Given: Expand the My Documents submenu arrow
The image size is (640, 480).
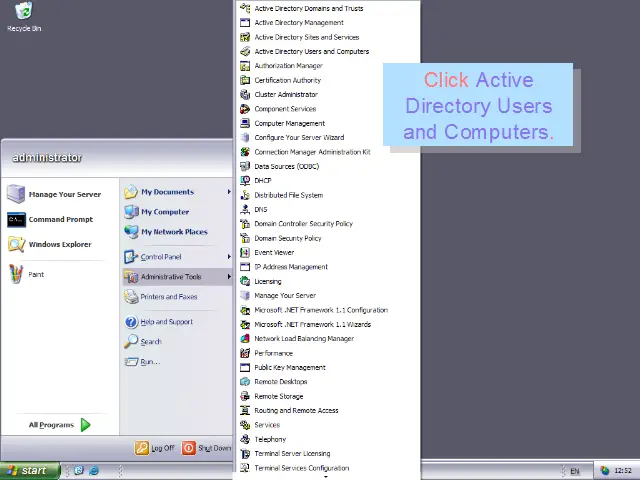Looking at the screenshot, I should click(229, 192).
